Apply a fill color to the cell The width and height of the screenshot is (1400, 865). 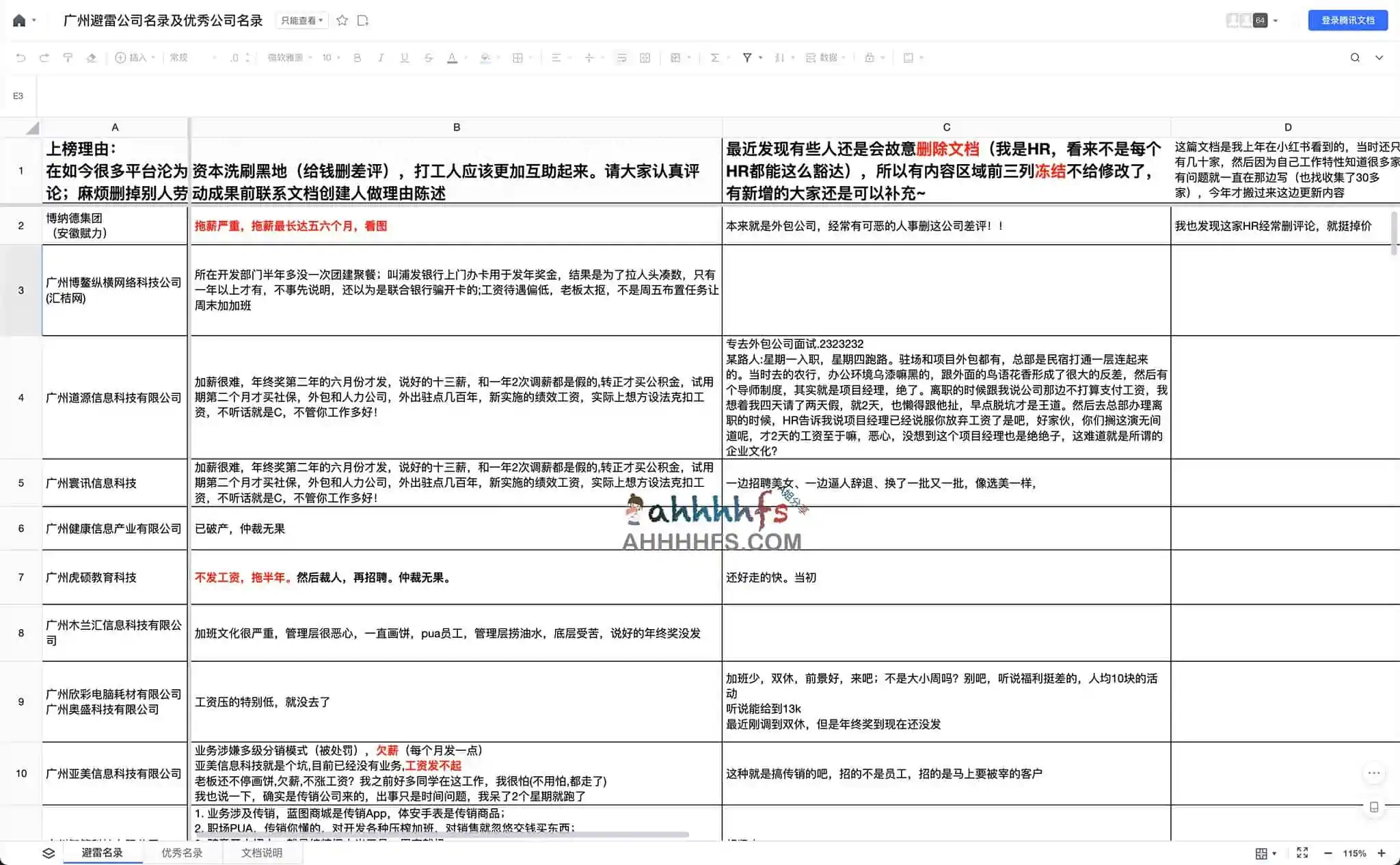coord(485,57)
